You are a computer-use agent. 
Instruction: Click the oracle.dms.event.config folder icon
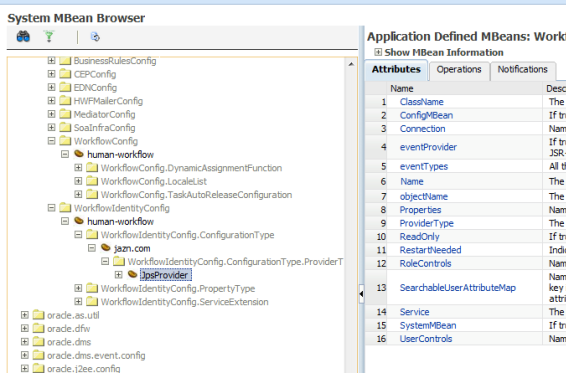click(x=38, y=355)
